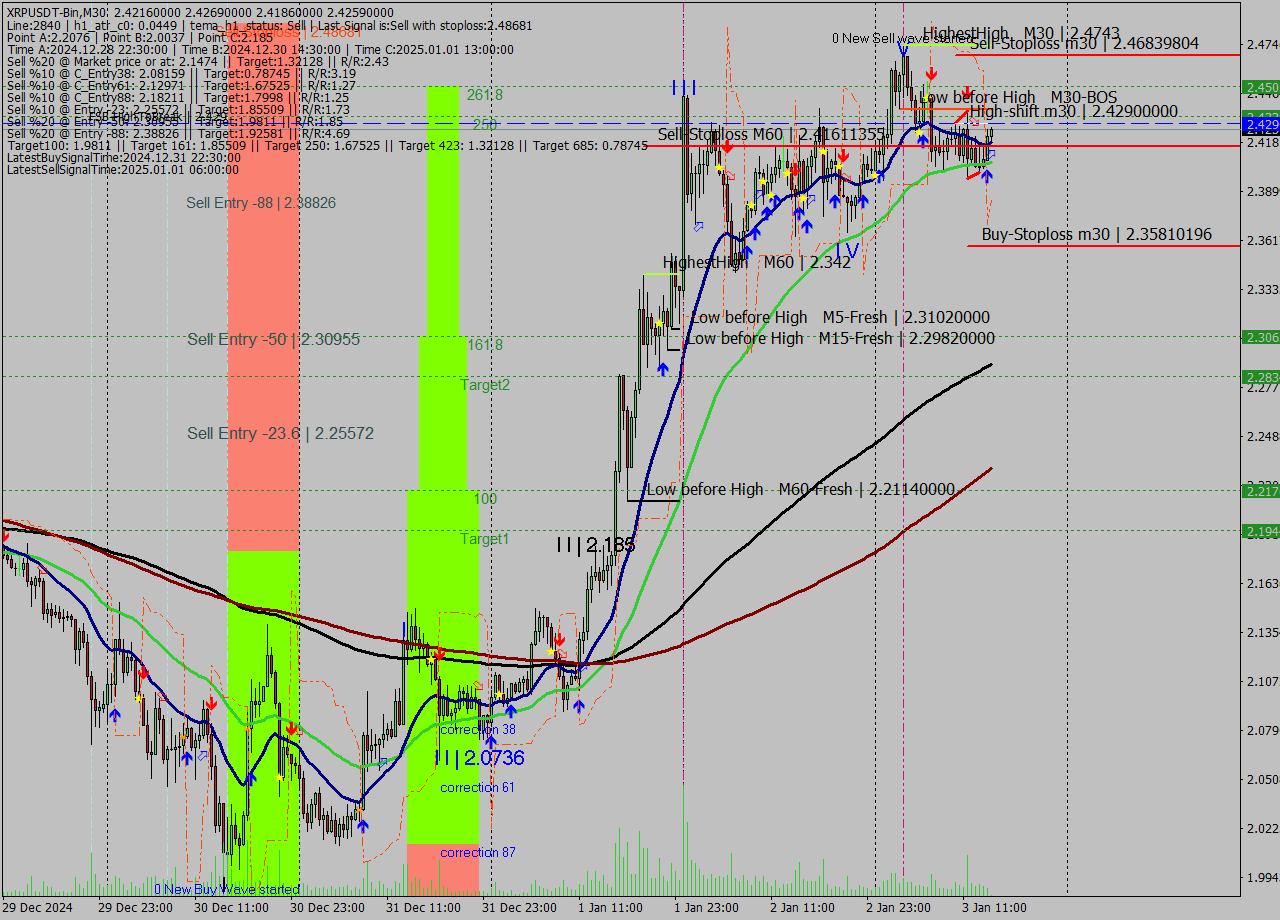Click the 2.050 price axis value
Screen dimensions: 1280x920
(x=1262, y=780)
